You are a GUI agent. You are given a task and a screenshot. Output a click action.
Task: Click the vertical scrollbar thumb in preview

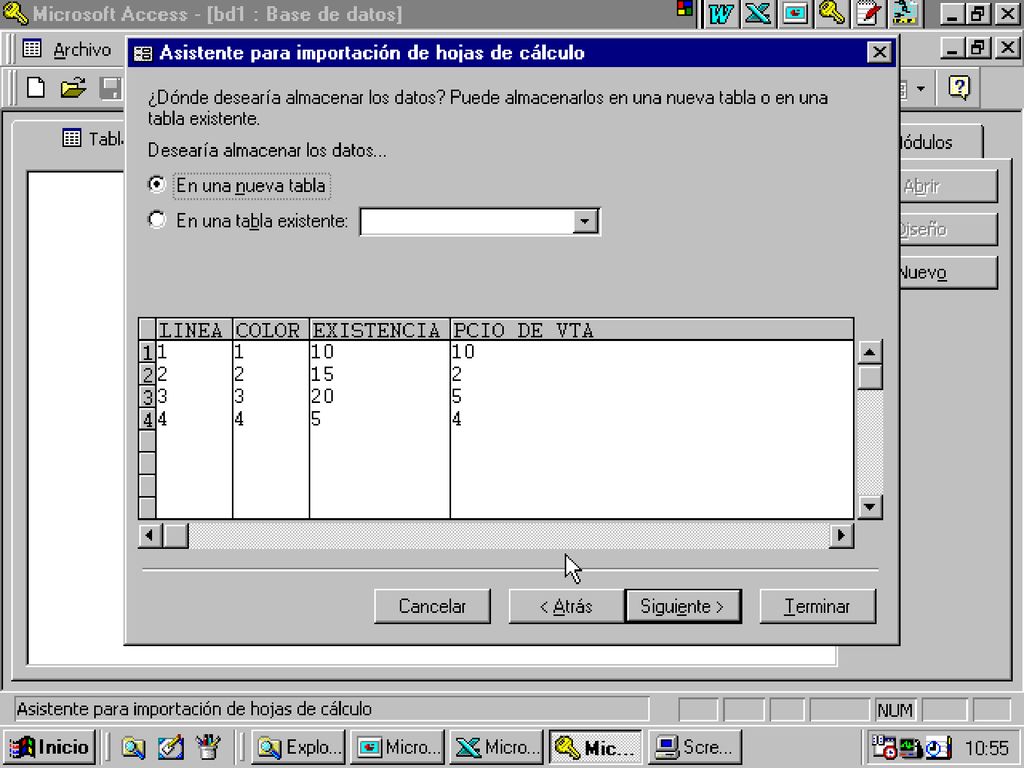869,377
